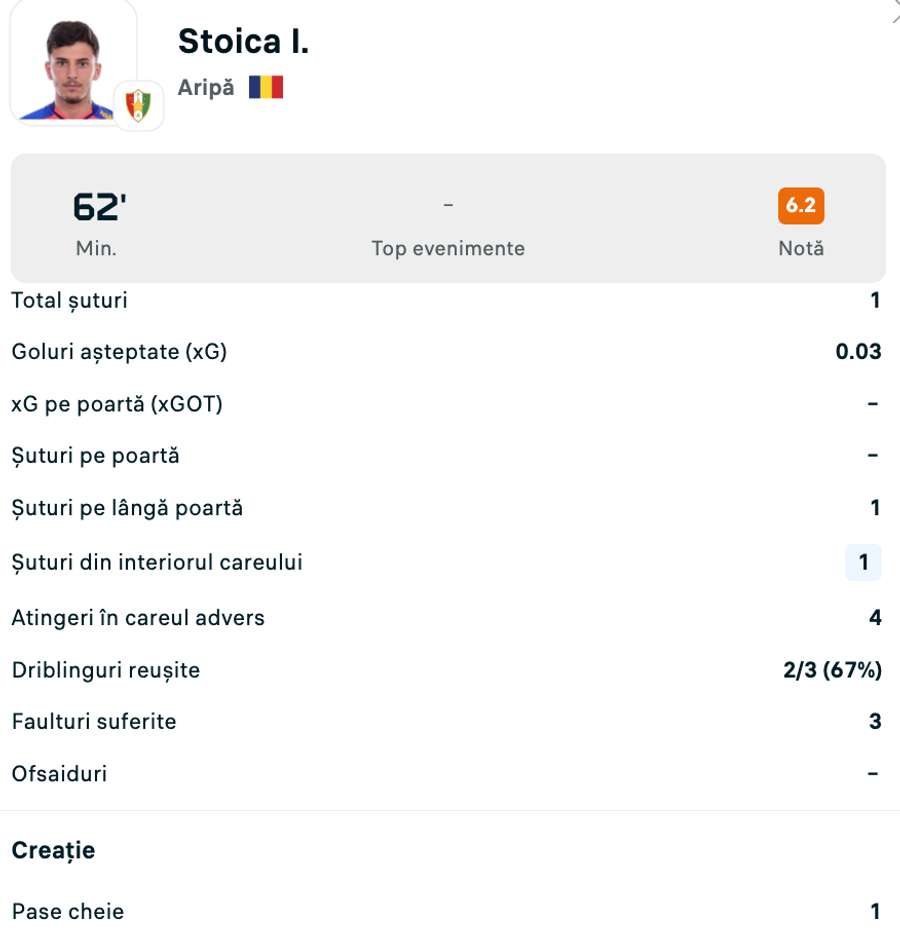This screenshot has height=947, width=900.
Task: Click the Romania flag icon
Action: tap(267, 86)
